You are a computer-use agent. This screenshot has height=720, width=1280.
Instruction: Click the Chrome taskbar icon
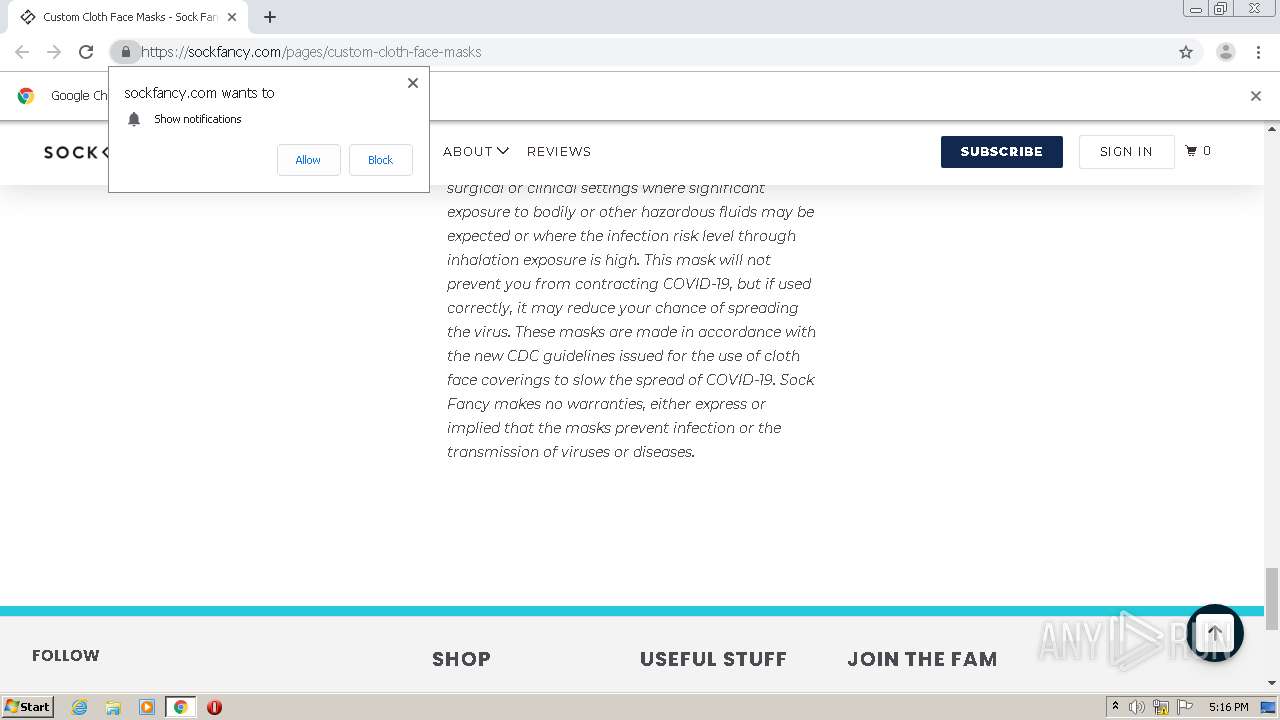coord(180,707)
